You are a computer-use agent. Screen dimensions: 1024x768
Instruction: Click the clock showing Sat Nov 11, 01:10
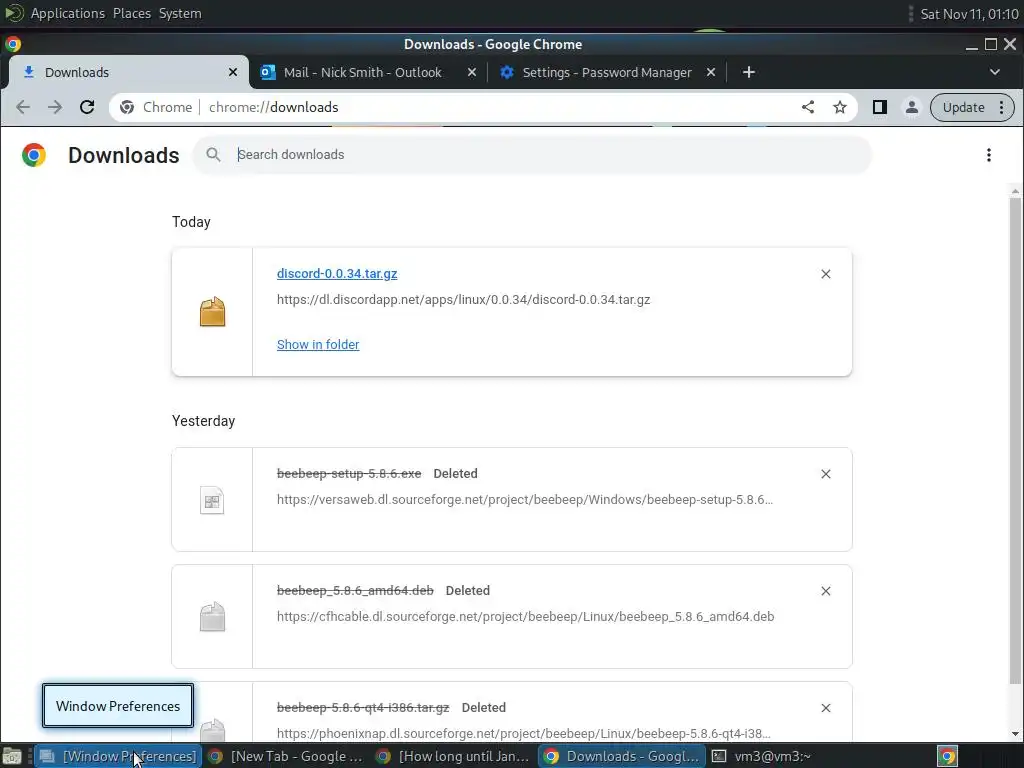pos(969,14)
